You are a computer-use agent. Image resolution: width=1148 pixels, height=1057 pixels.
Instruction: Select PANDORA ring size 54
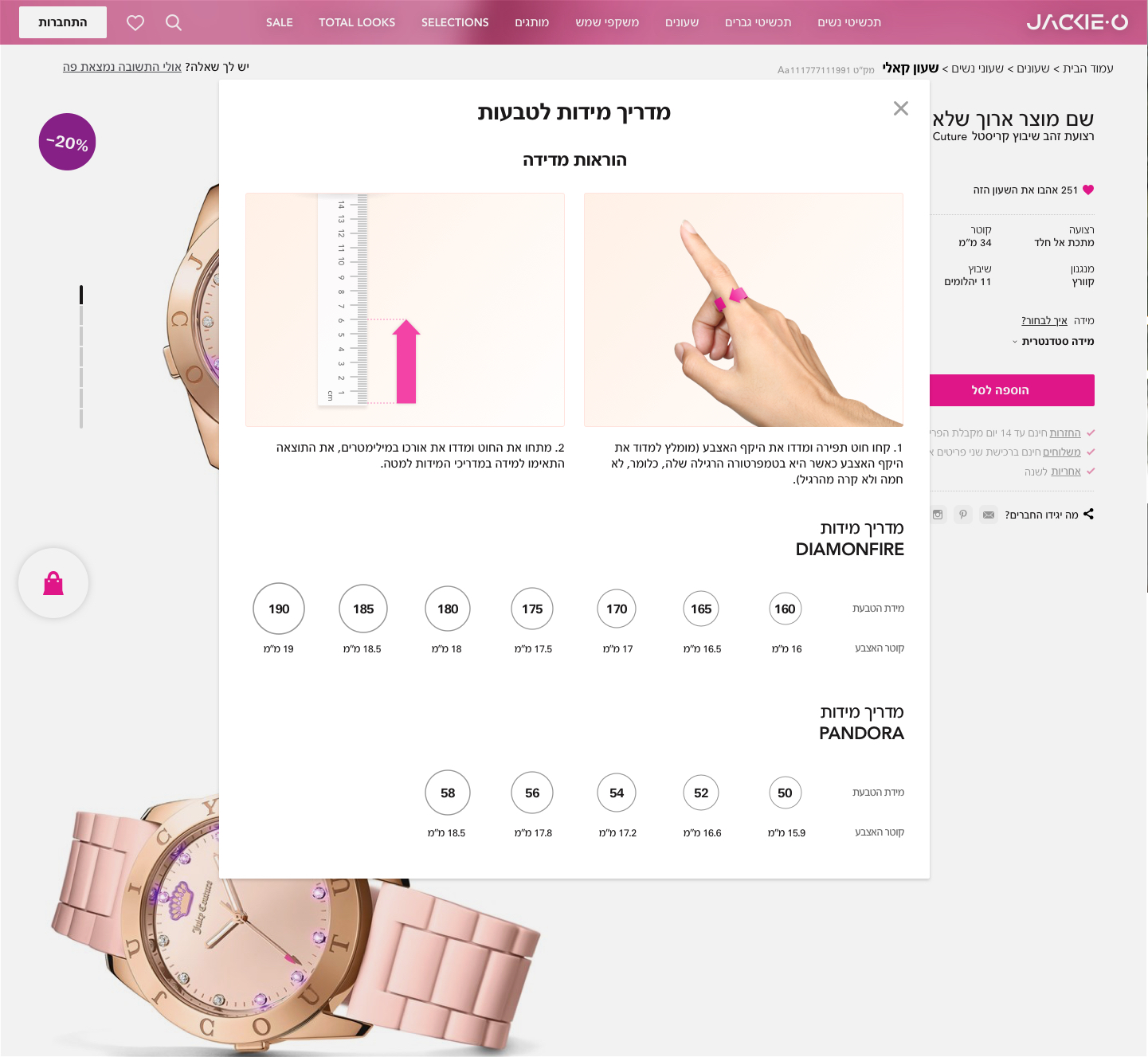(x=617, y=793)
